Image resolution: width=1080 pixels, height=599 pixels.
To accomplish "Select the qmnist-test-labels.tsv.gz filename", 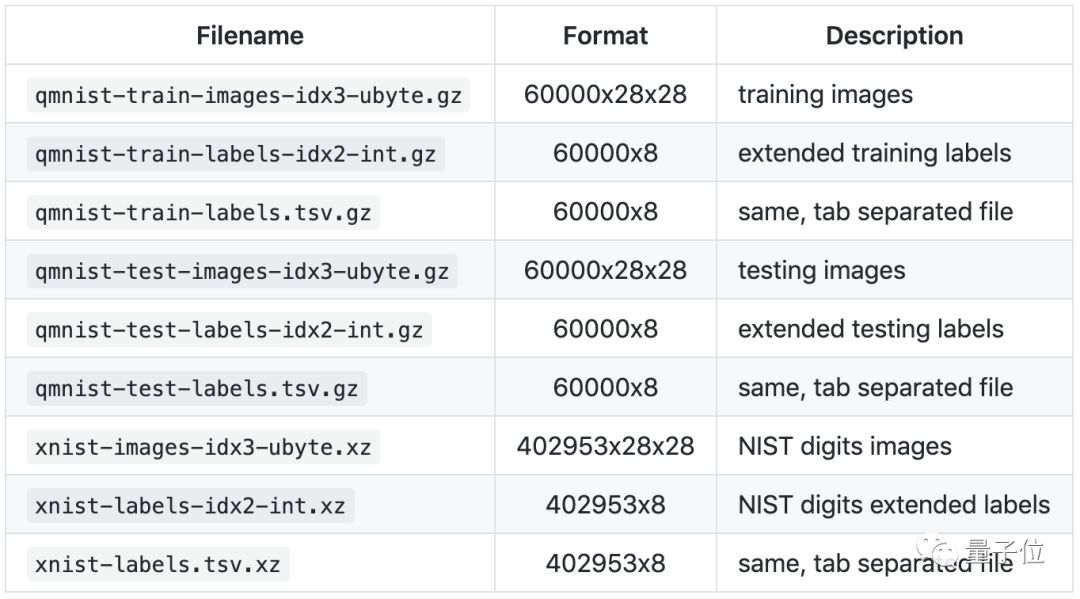I will pos(197,388).
